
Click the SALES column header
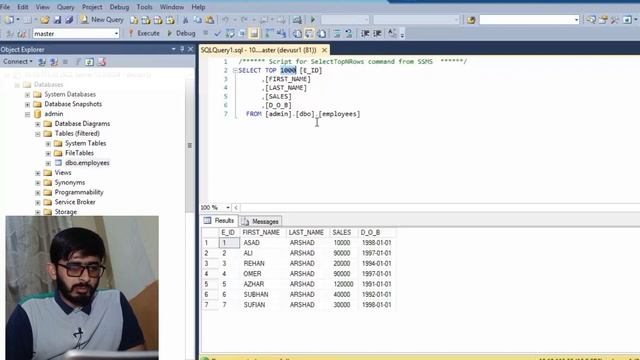[x=342, y=232]
